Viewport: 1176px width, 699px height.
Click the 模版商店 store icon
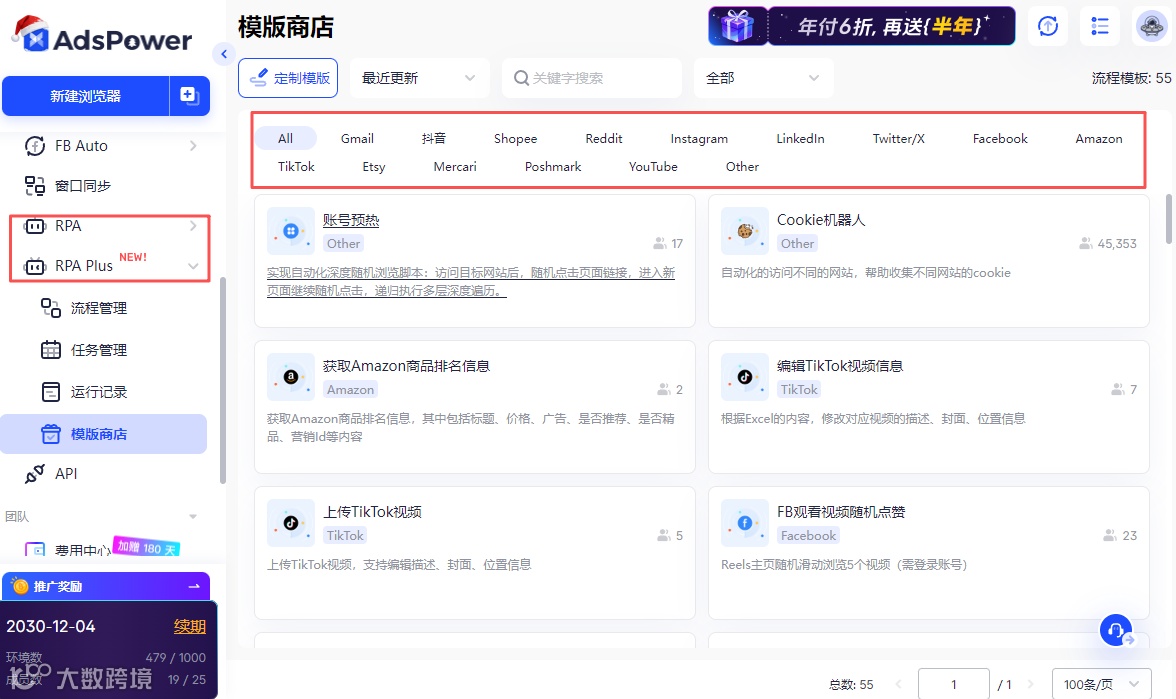[50, 434]
